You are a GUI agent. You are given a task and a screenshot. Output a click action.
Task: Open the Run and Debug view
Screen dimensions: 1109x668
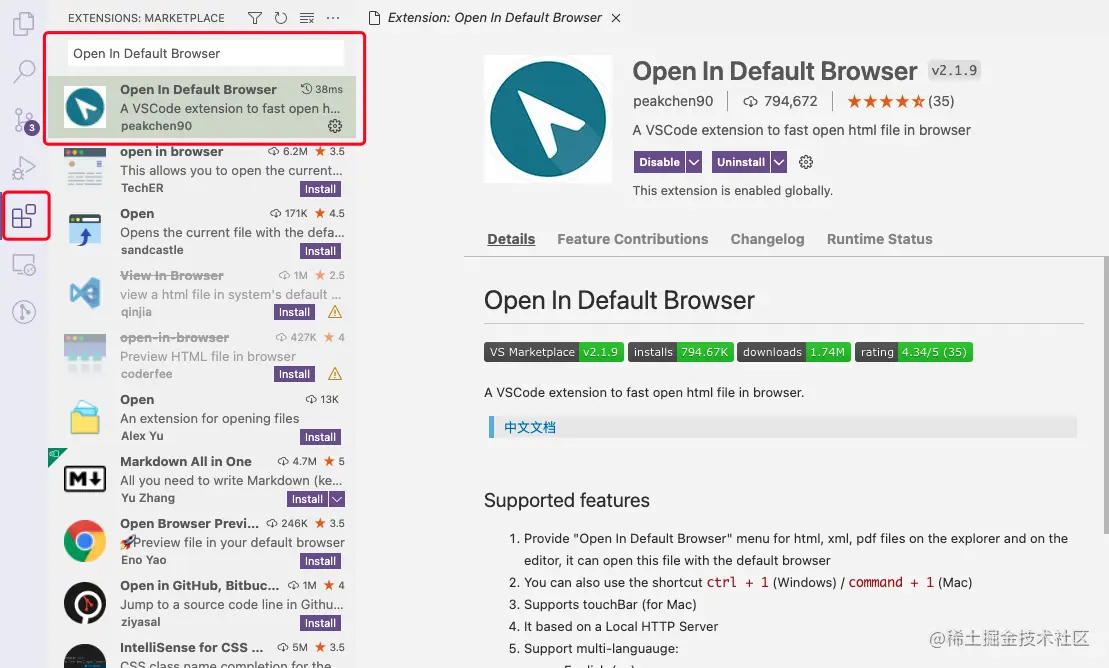23,168
